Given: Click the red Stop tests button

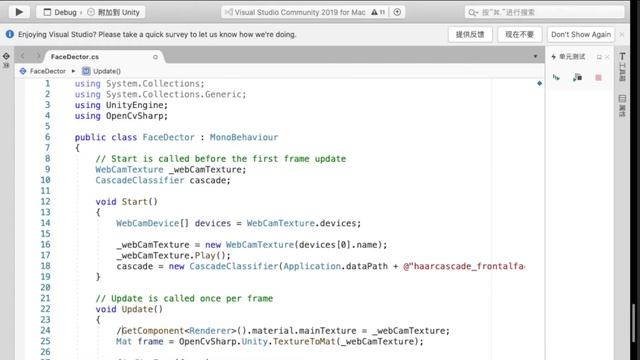Looking at the screenshot, I should (598, 78).
